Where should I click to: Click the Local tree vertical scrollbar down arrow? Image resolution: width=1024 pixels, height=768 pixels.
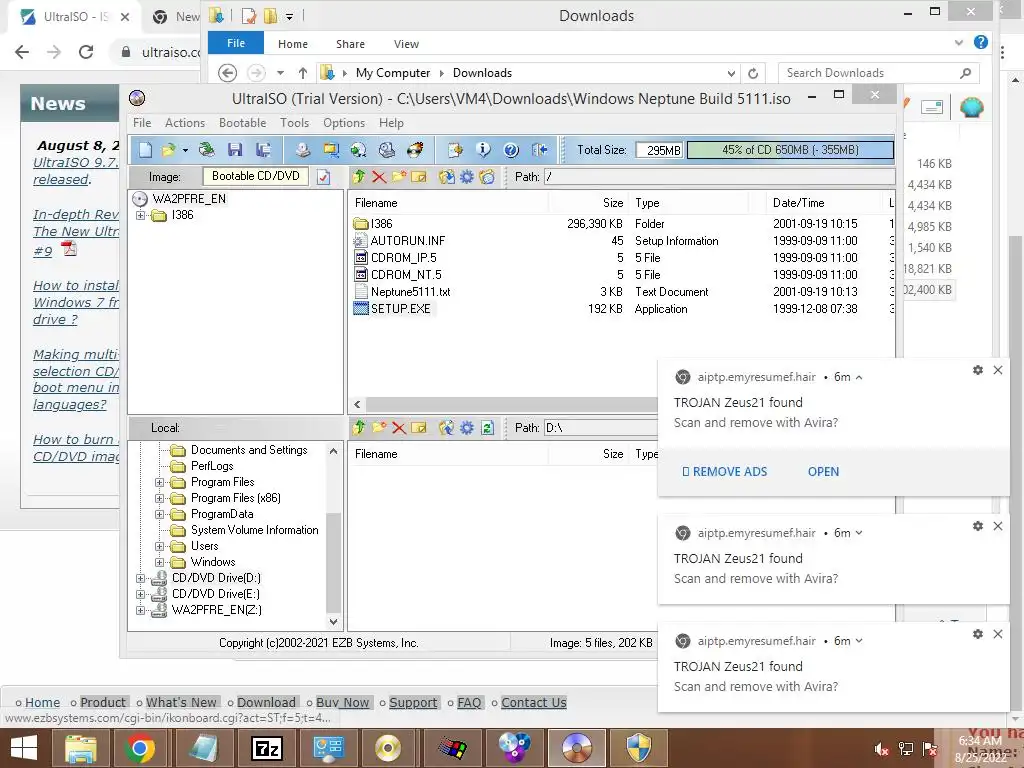[334, 622]
